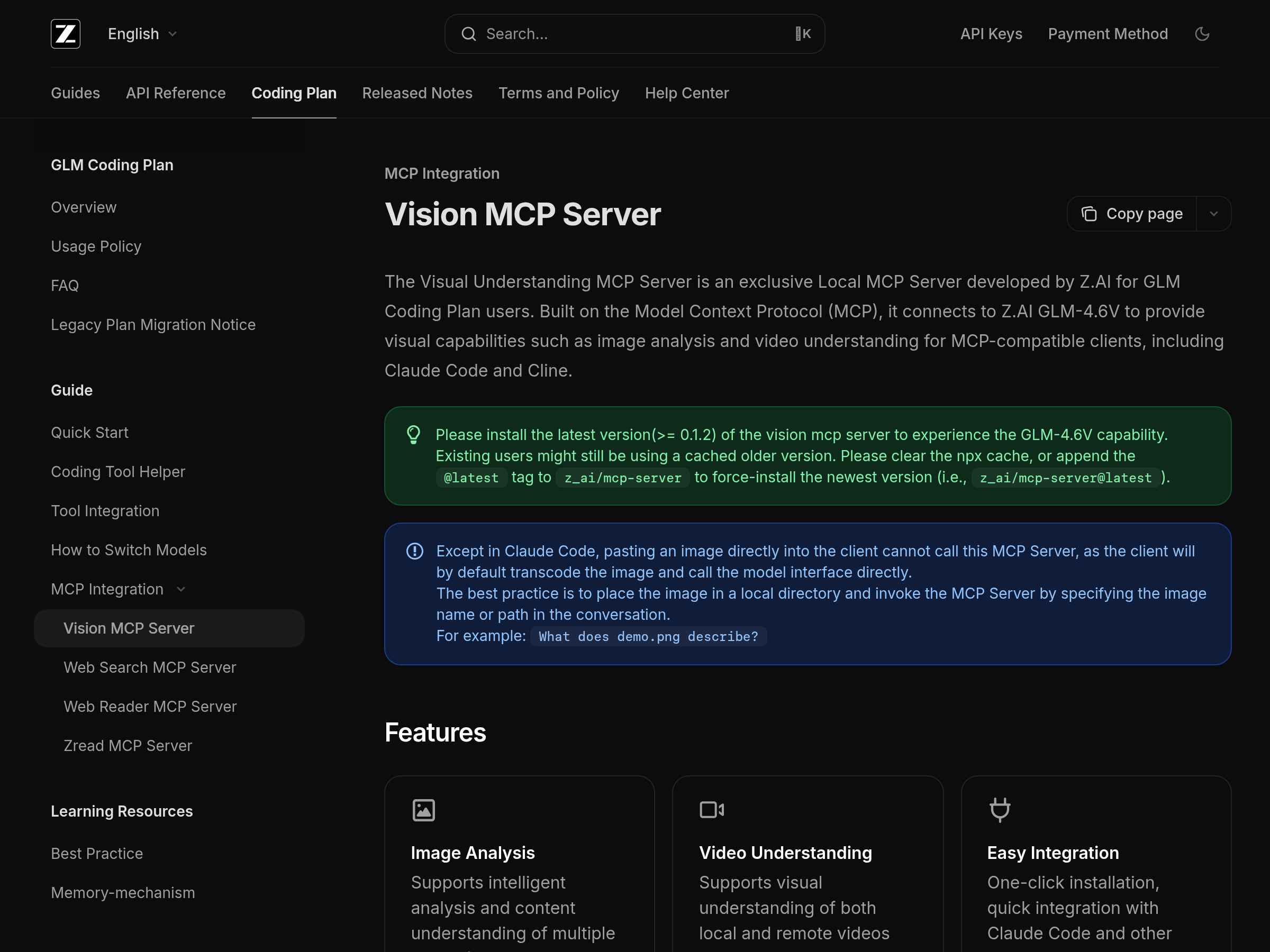Focus the Search input field
Image resolution: width=1270 pixels, height=952 pixels.
coord(634,34)
